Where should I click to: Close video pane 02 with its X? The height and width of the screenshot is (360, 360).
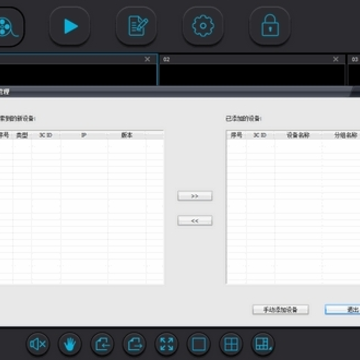click(336, 59)
